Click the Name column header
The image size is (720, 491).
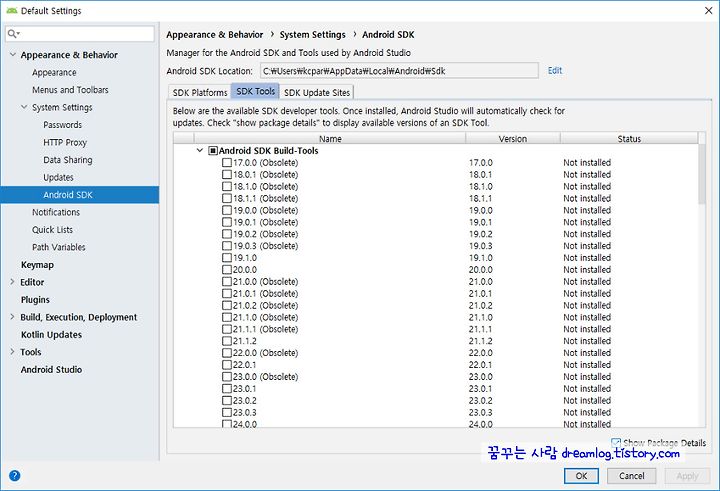tap(330, 138)
